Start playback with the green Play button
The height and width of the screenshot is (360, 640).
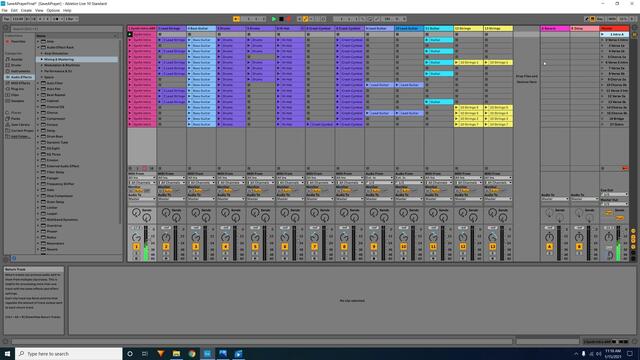coord(274,19)
